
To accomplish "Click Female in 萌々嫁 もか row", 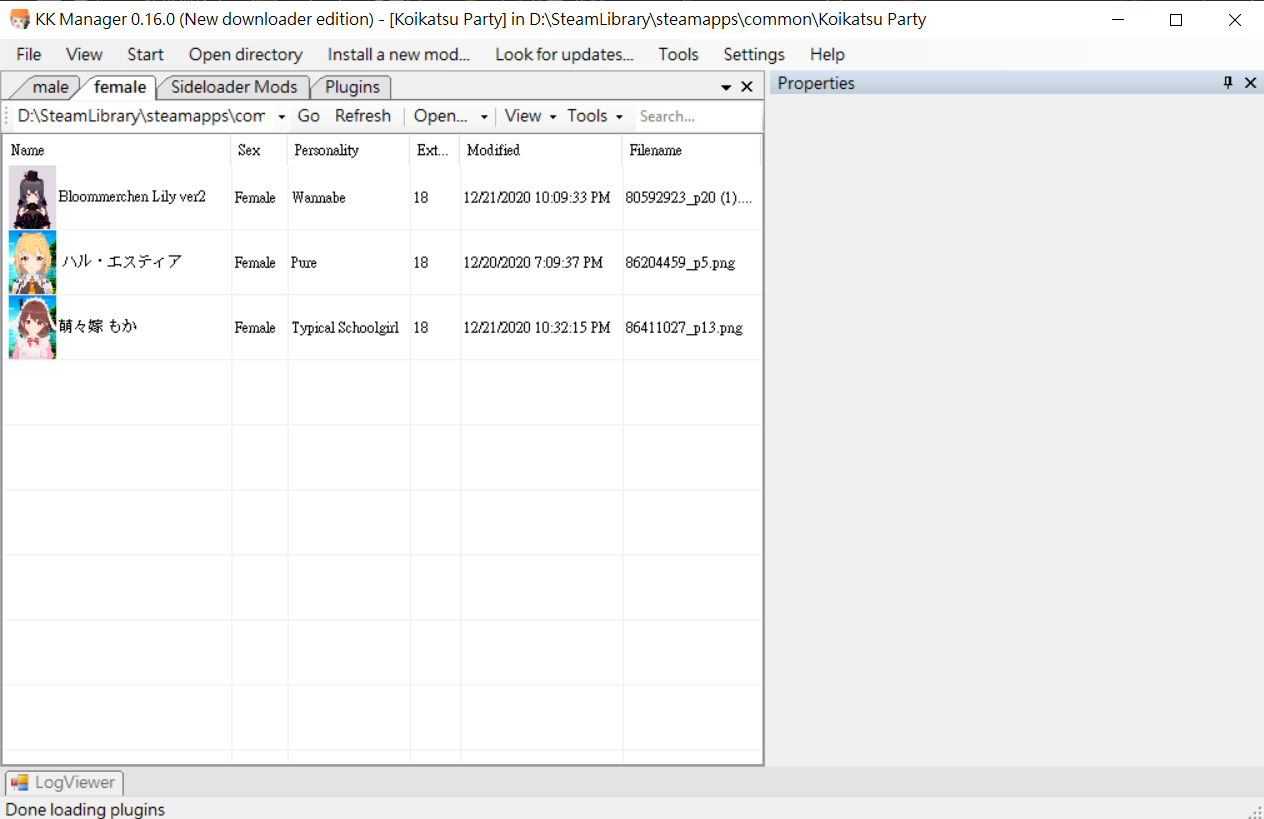I will 255,328.
